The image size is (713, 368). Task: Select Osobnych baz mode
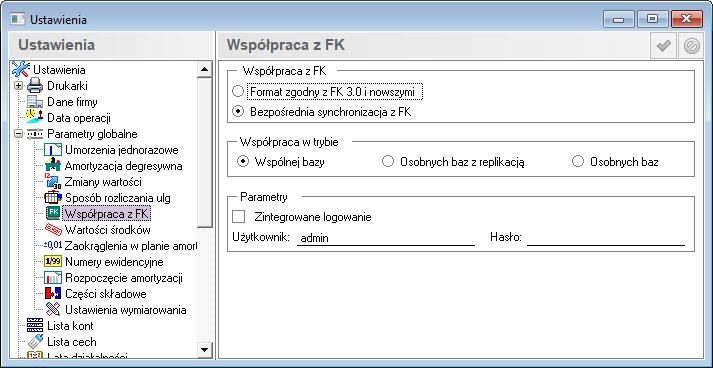coord(577,161)
